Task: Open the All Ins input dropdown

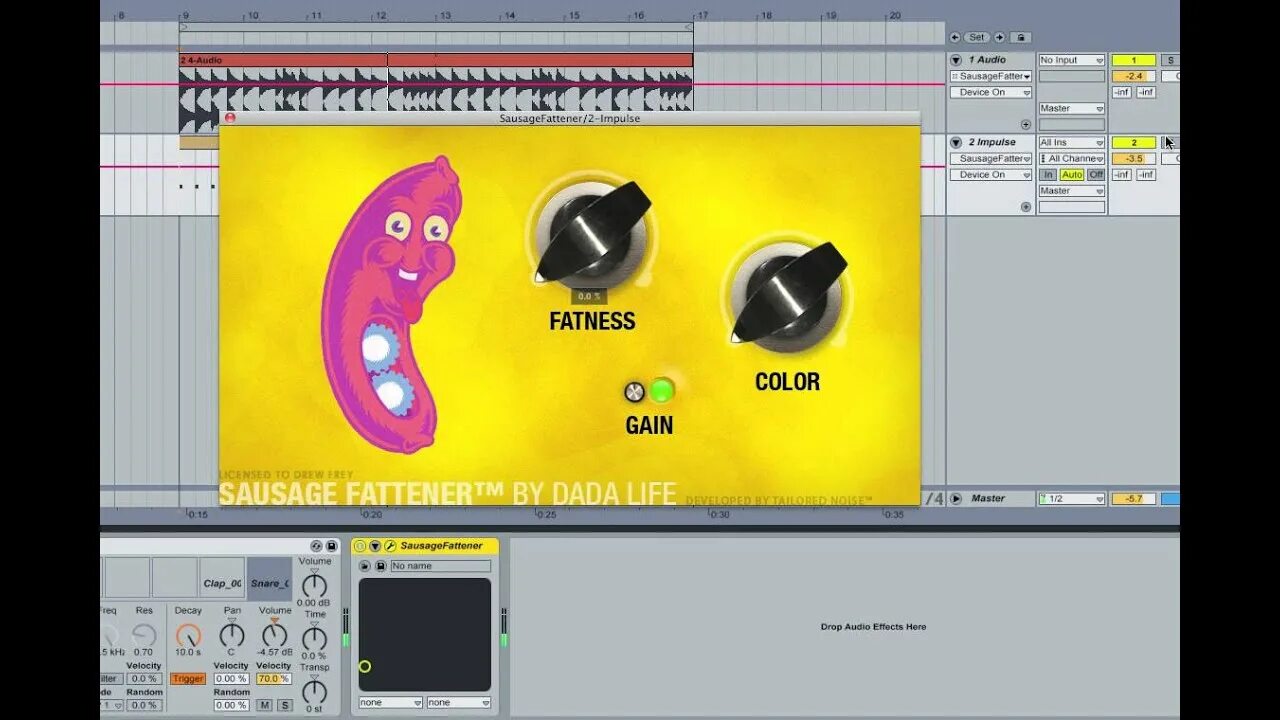Action: pos(1071,142)
